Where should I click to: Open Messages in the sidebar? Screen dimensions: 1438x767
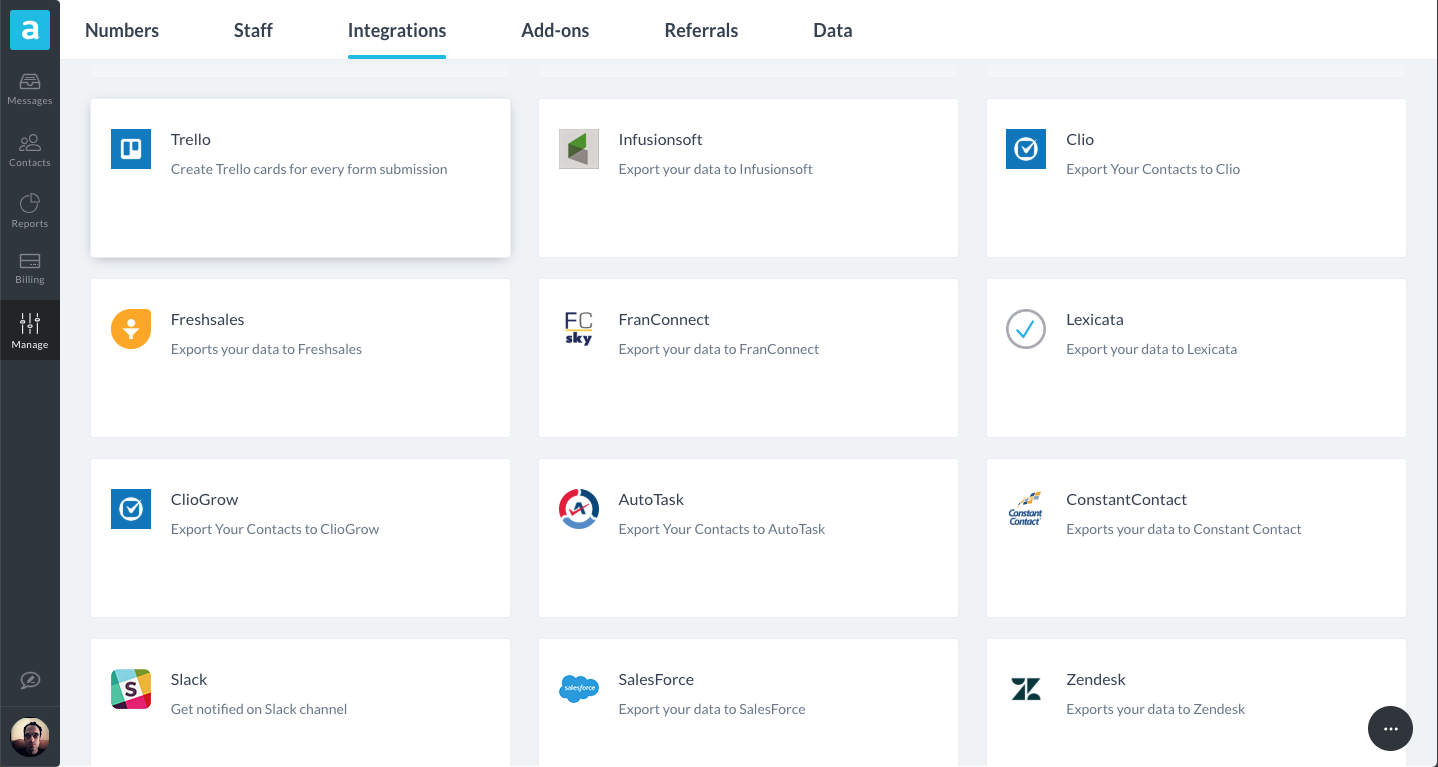(30, 89)
